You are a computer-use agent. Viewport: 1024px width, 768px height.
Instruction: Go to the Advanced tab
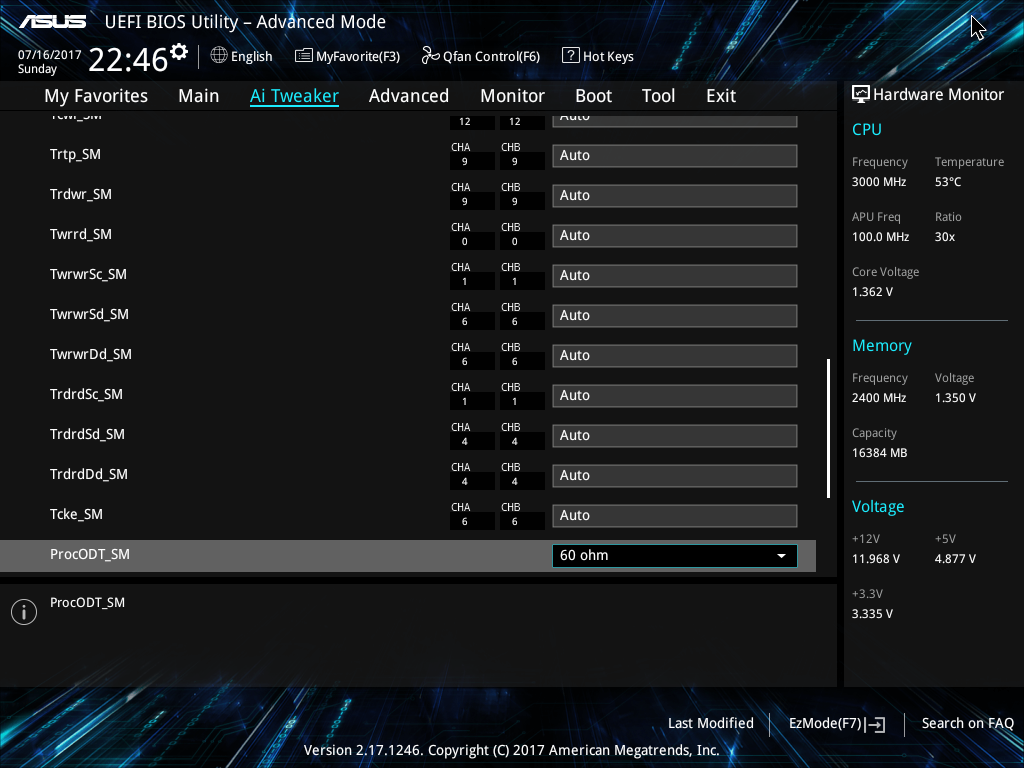409,96
